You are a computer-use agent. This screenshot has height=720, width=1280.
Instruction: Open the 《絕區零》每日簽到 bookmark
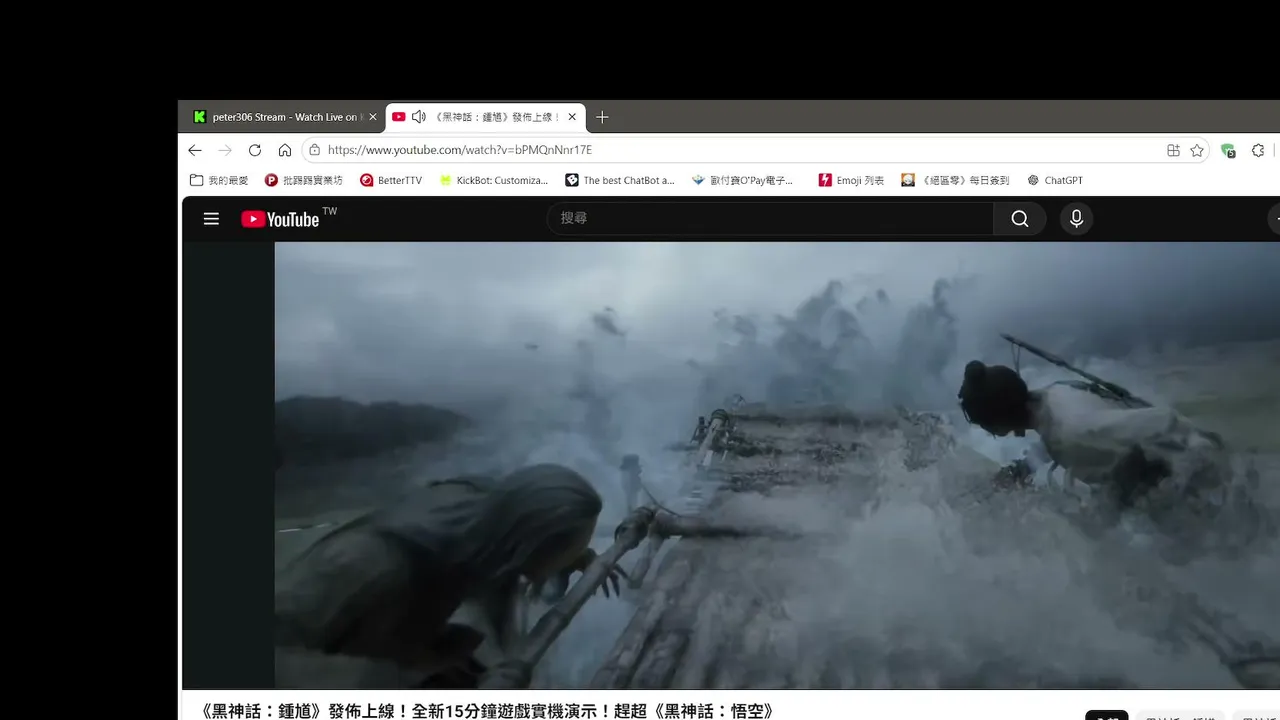[955, 180]
